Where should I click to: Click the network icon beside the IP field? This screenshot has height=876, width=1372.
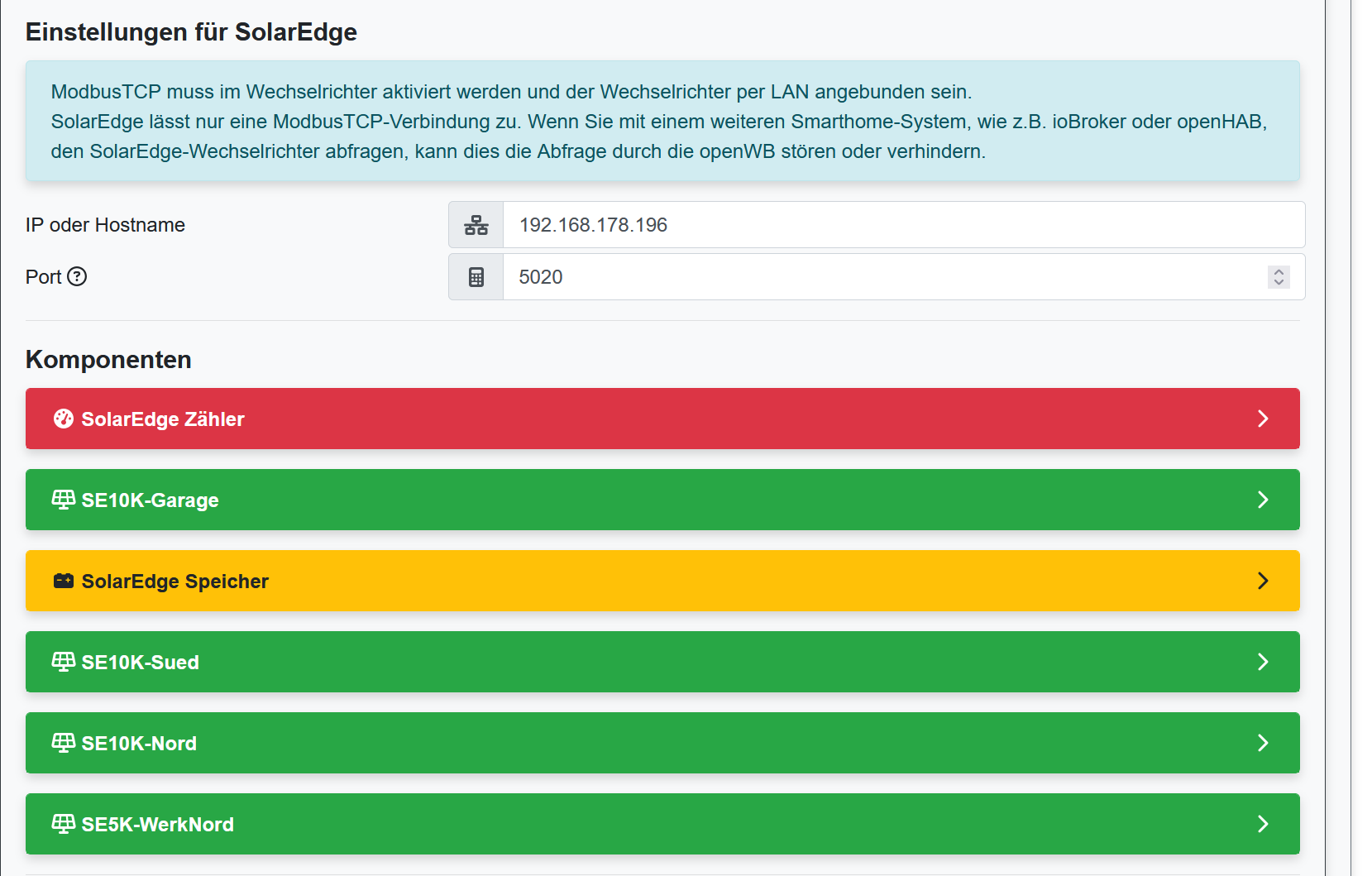tap(476, 225)
